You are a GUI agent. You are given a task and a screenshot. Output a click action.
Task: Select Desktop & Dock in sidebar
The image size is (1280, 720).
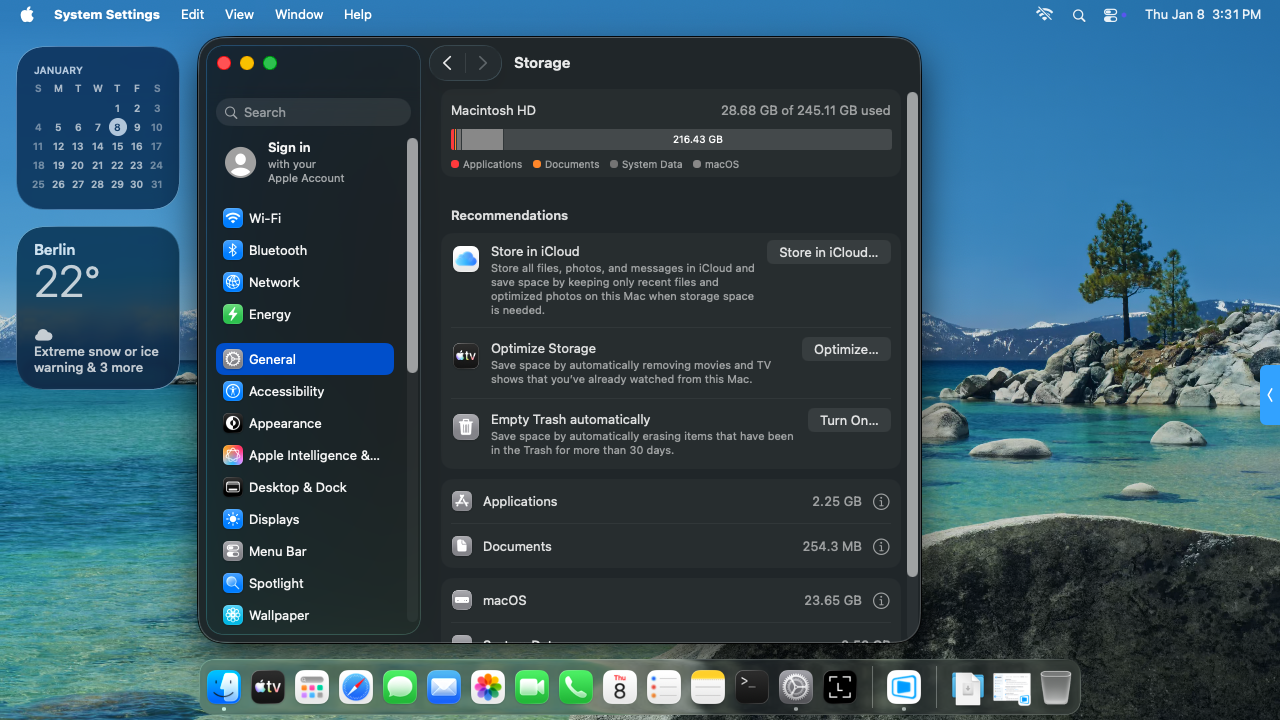click(x=297, y=487)
